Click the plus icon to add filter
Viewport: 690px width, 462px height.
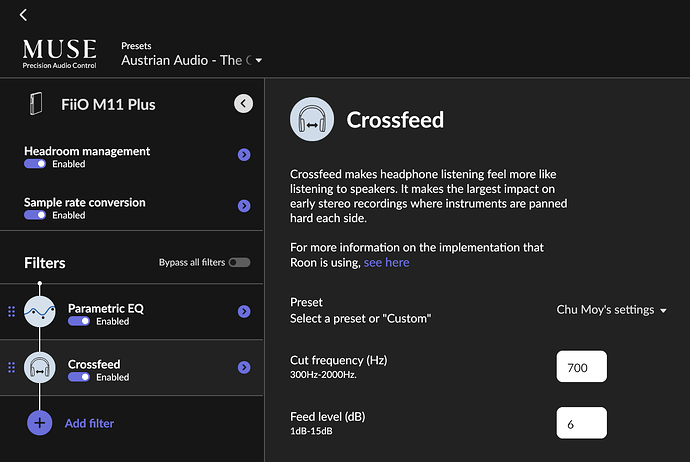coord(40,423)
